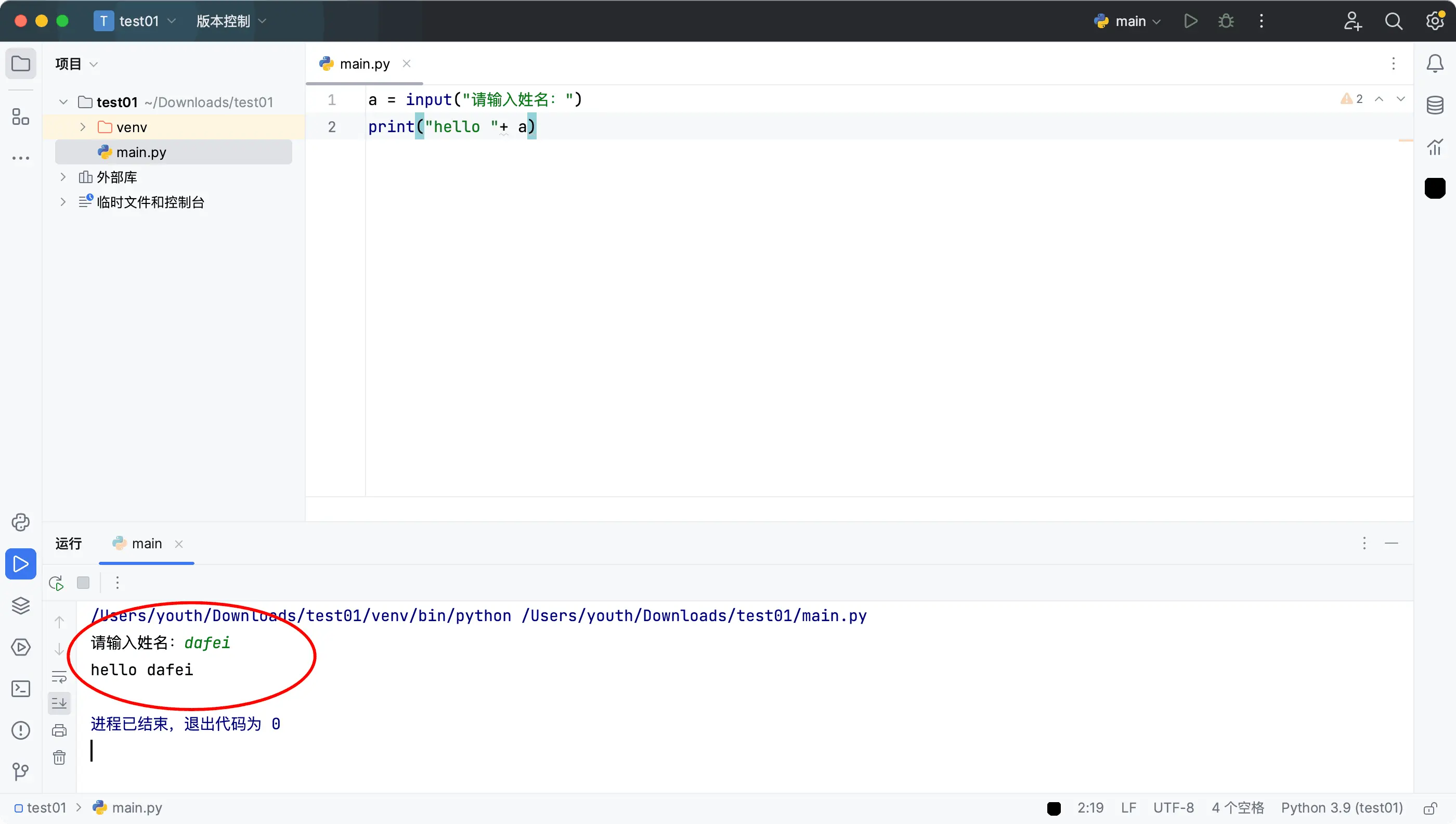
Task: Select the main.py editor tab
Action: tap(365, 64)
